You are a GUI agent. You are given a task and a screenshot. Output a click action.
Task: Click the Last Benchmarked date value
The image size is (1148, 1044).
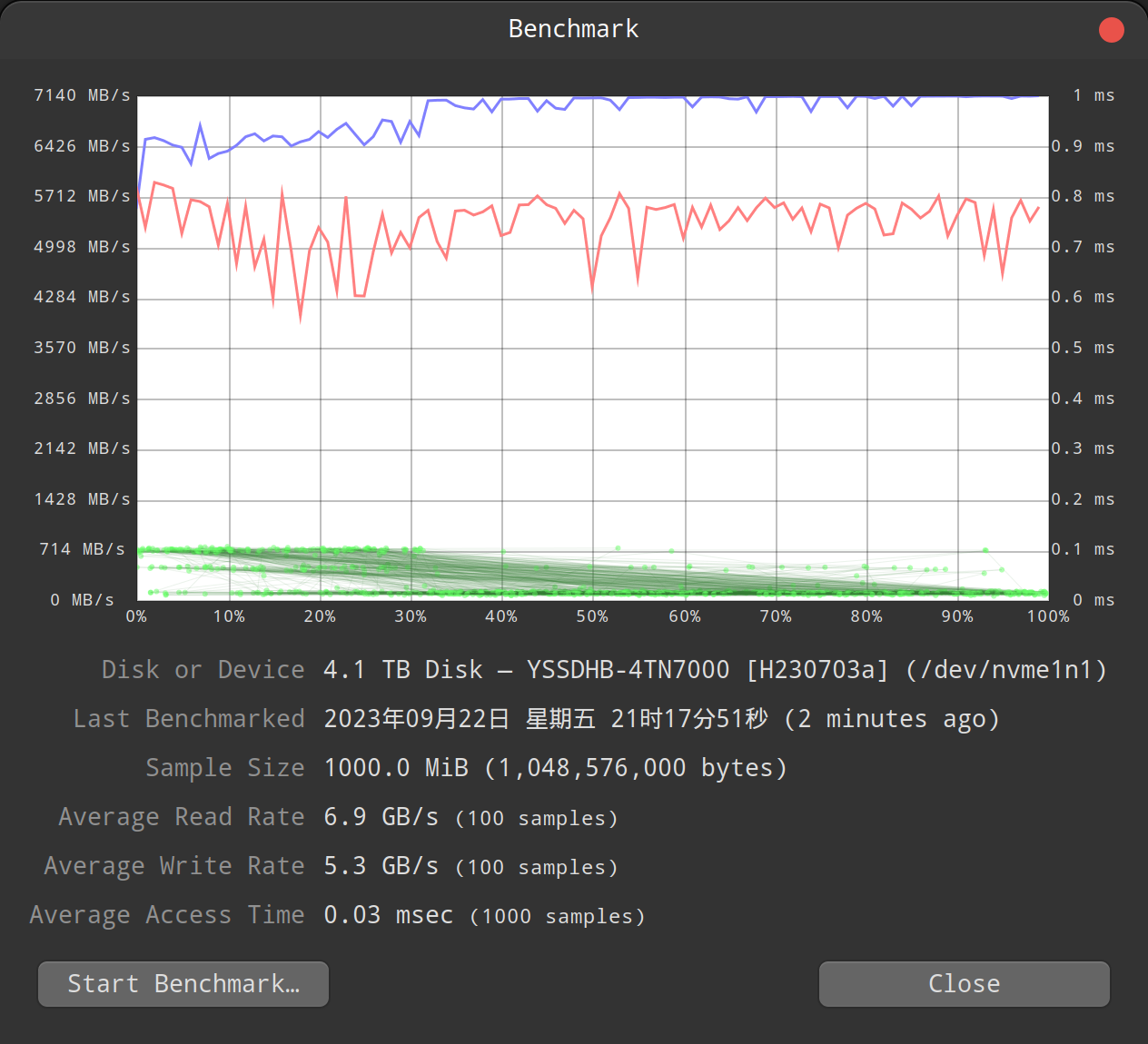tap(662, 719)
